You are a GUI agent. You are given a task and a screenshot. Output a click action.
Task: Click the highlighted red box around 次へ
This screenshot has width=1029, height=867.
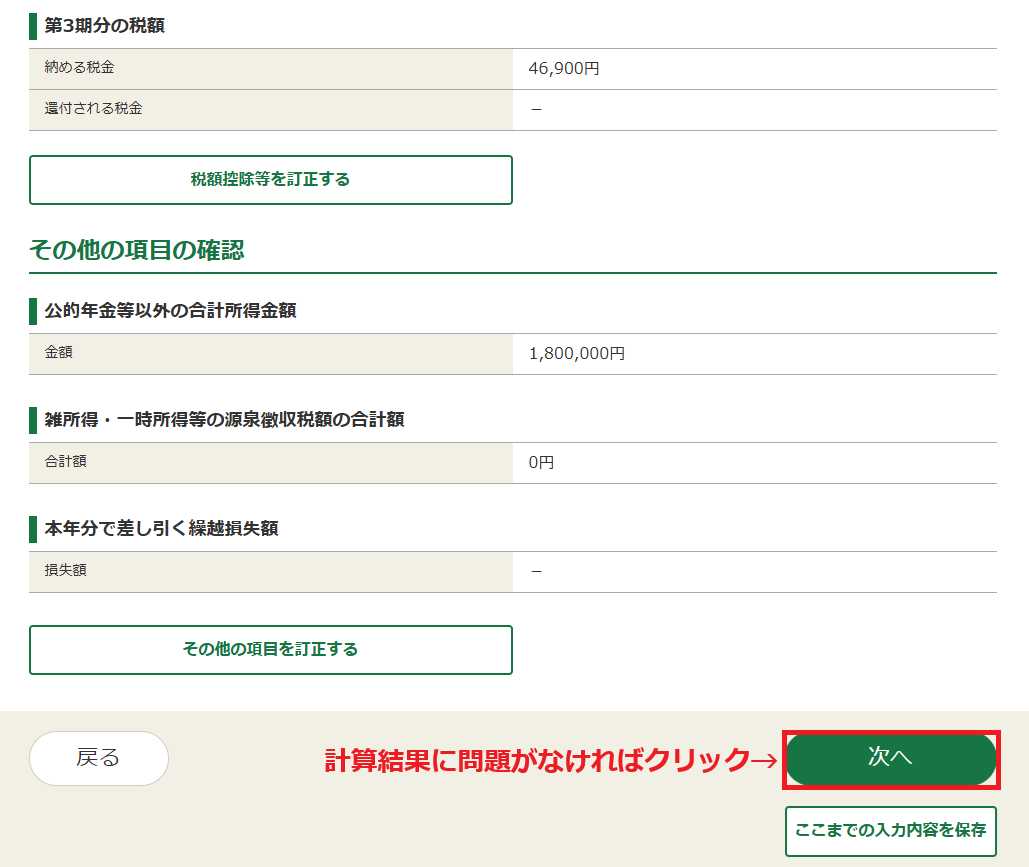coord(890,733)
